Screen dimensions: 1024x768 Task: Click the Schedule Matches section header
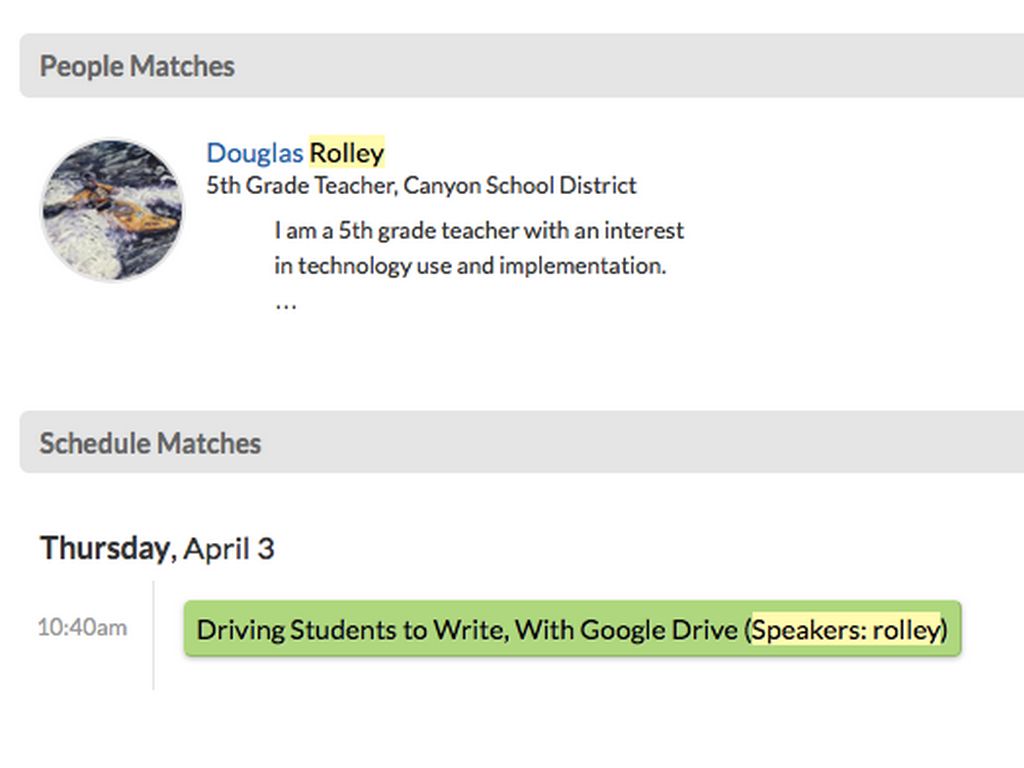[x=150, y=443]
